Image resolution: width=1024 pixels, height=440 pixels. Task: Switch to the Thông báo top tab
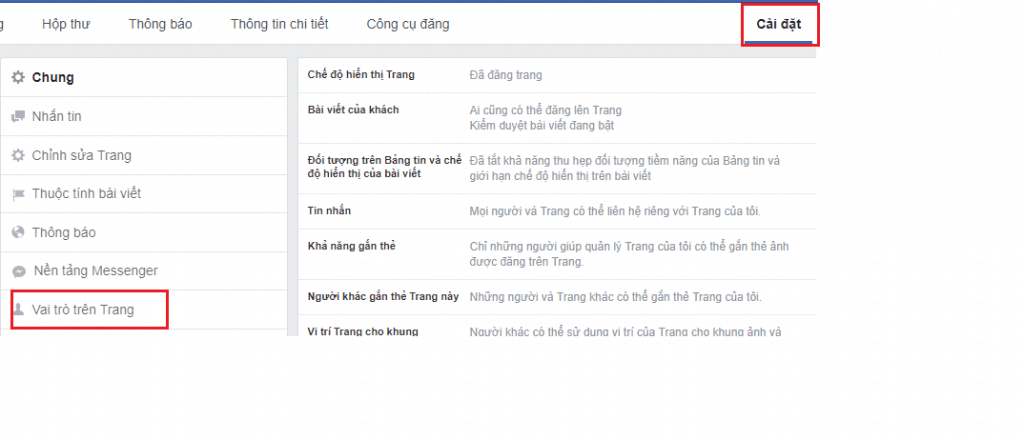point(161,24)
